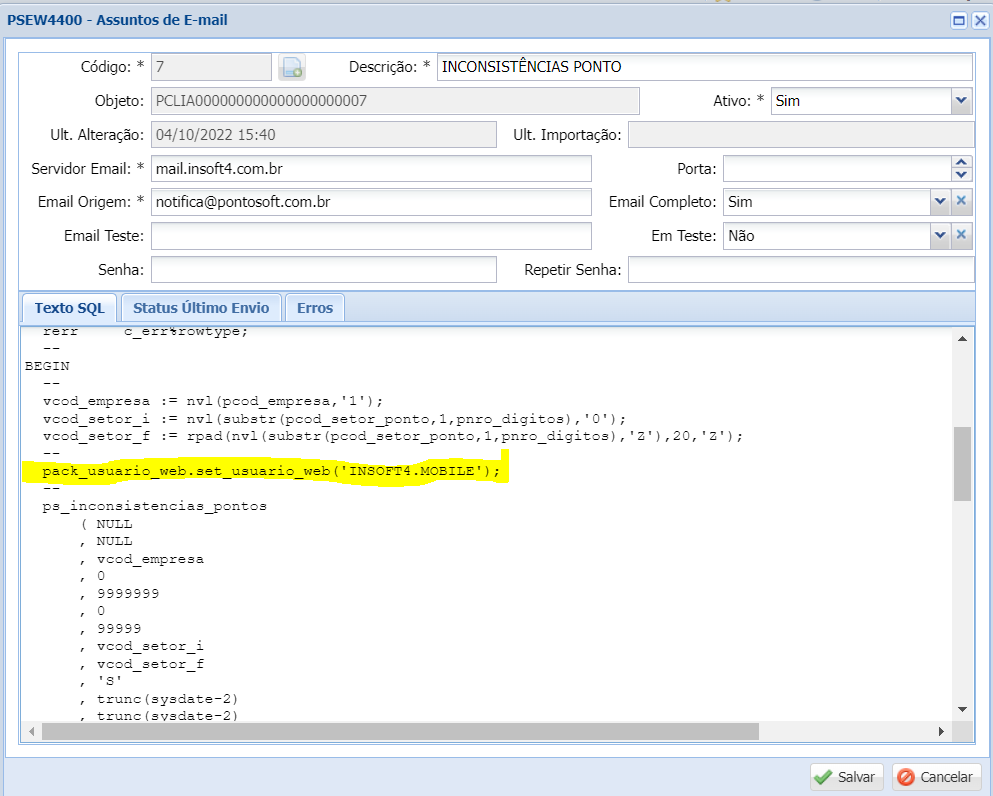Click the SQL editor vertical scrollbar thumb
The width and height of the screenshot is (993, 796).
[x=962, y=464]
